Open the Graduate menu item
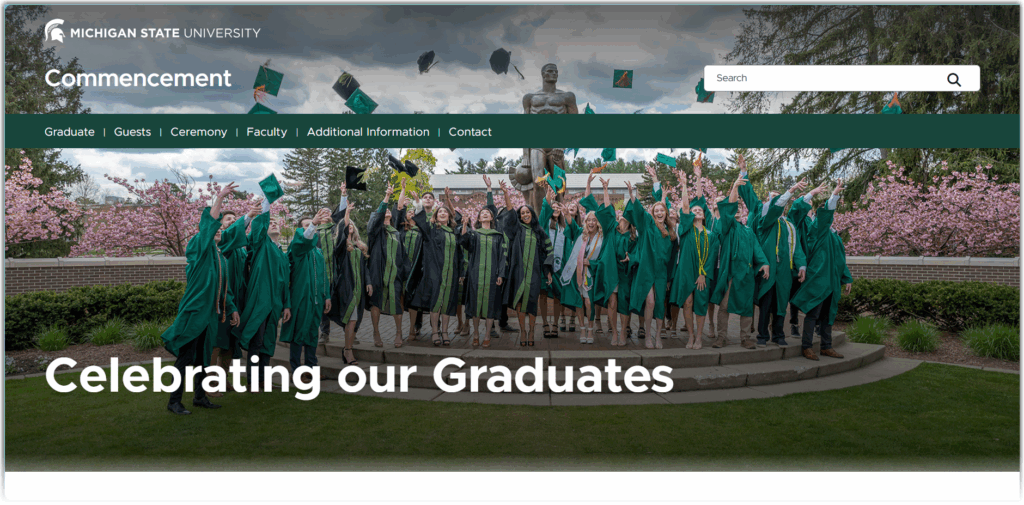Screen dimensions: 1024x505 [x=69, y=132]
